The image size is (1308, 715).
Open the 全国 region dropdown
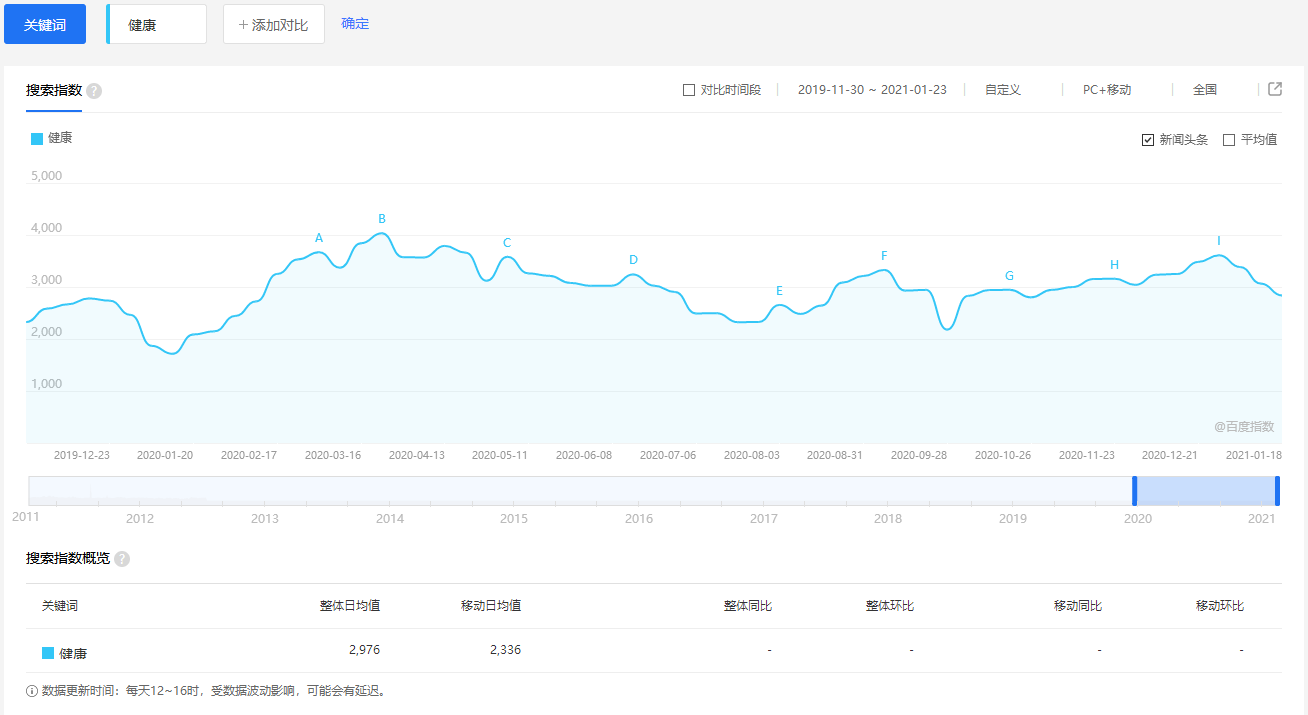point(1205,90)
